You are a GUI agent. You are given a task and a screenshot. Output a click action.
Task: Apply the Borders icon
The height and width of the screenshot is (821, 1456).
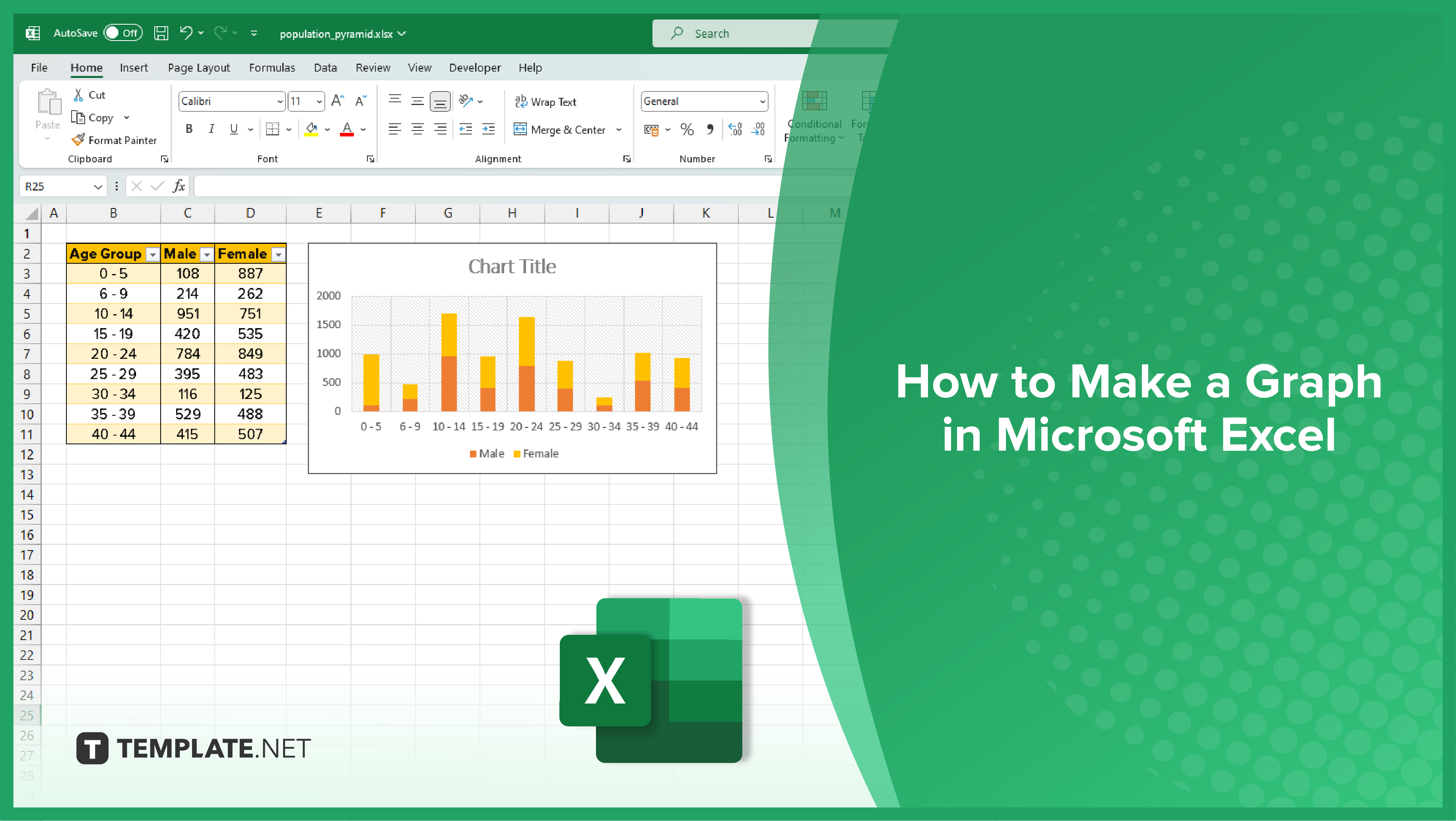click(272, 130)
